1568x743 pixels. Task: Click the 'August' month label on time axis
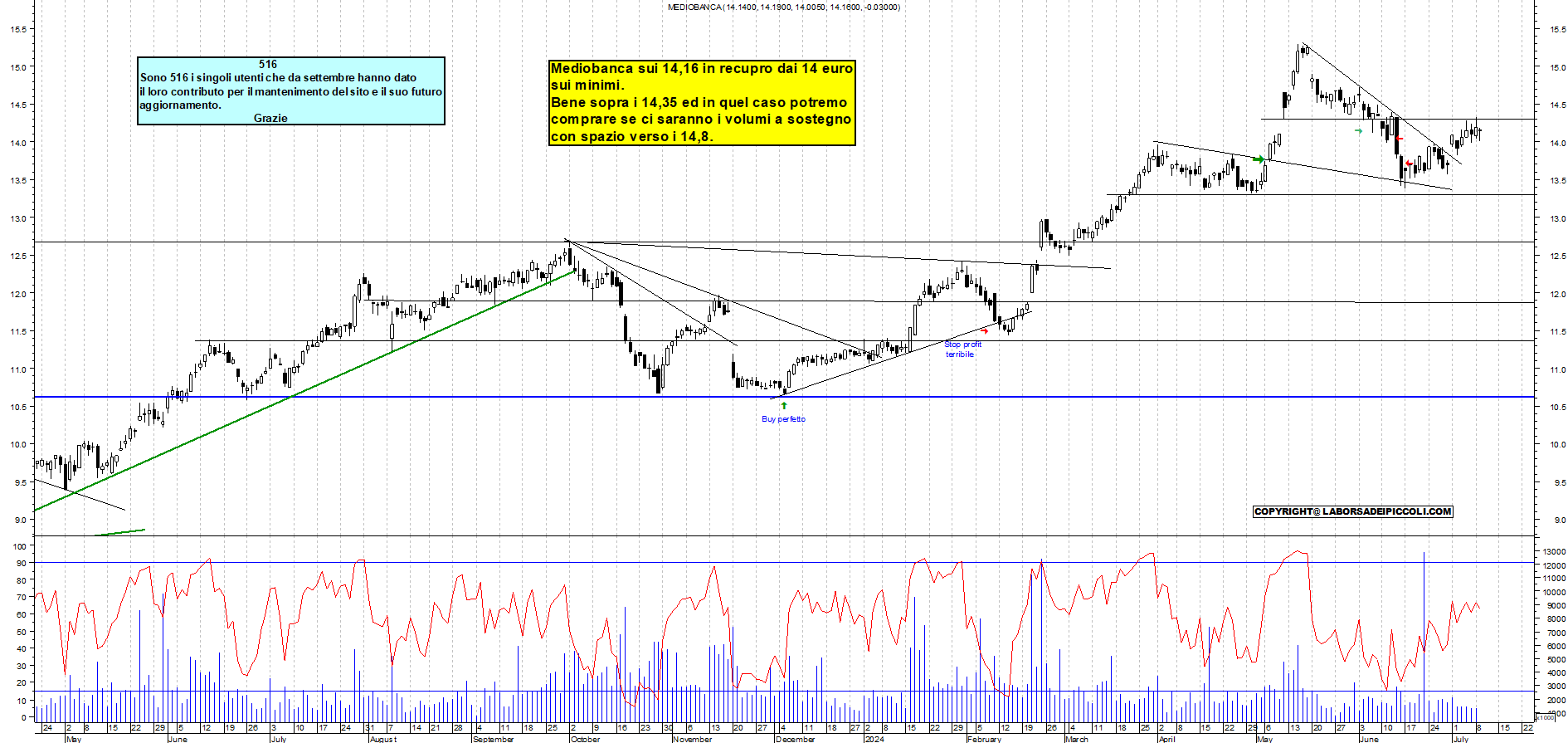pyautogui.click(x=383, y=739)
